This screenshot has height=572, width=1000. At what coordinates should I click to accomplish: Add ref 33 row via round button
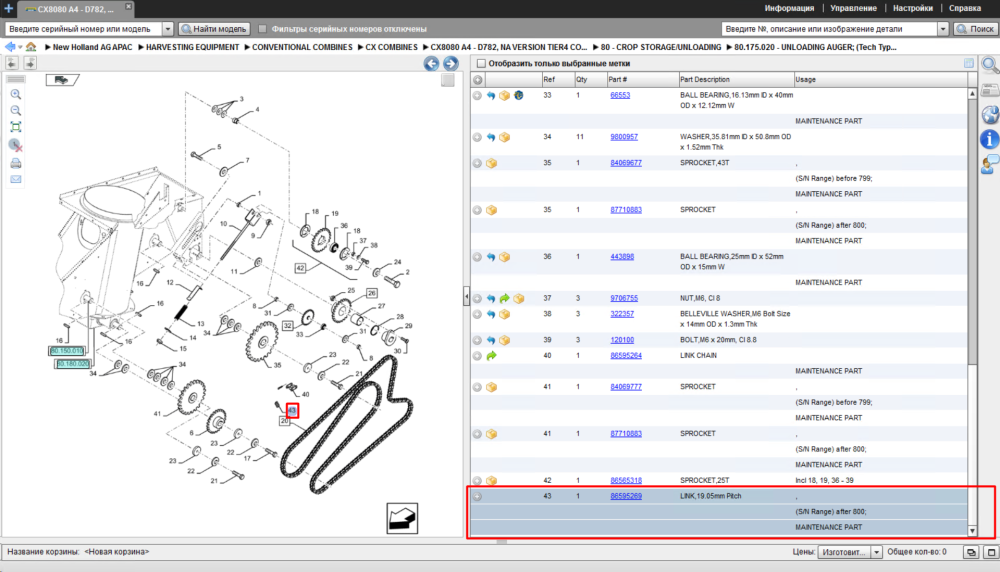(477, 96)
